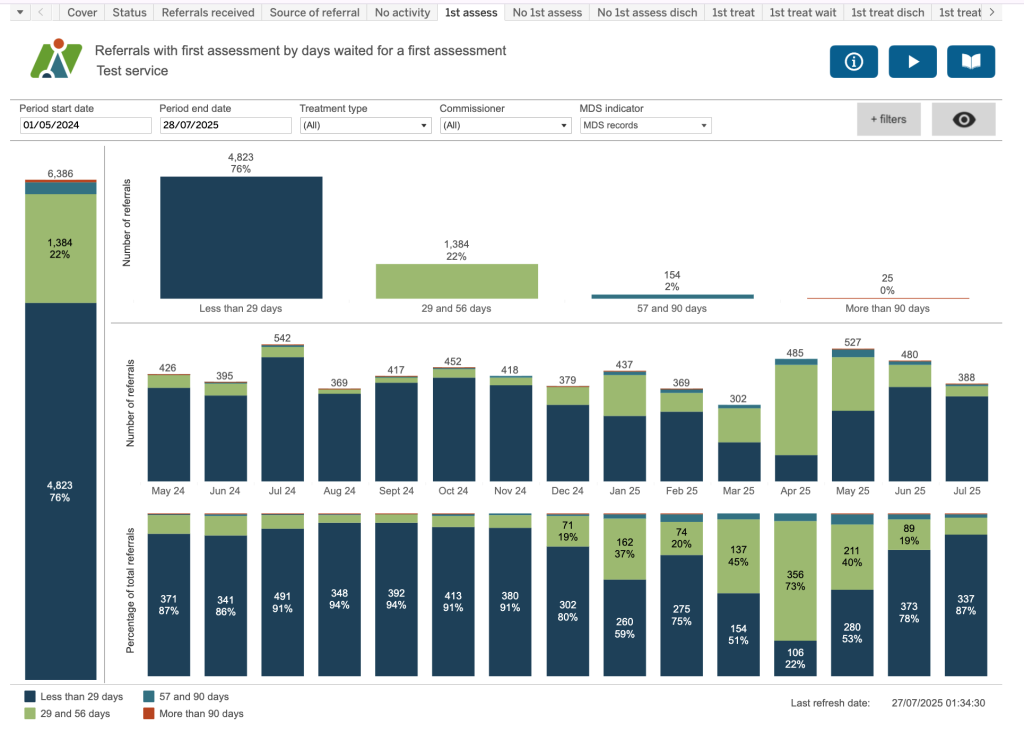This screenshot has width=1024, height=733.
Task: Click the 29 and 56 days legend swatch
Action: pyautogui.click(x=31, y=714)
